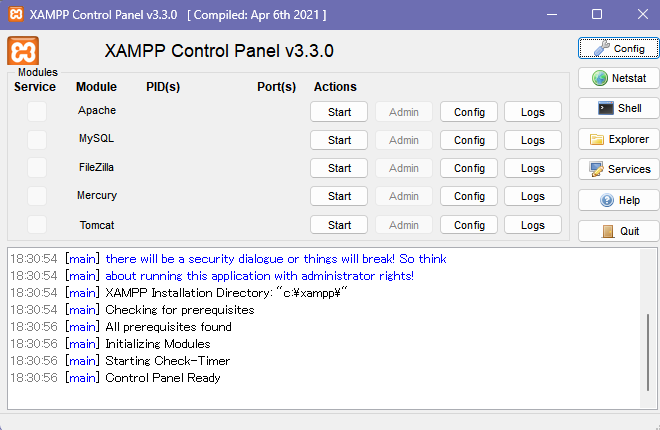This screenshot has height=430, width=660.
Task: Start the Apache module
Action: 339,112
